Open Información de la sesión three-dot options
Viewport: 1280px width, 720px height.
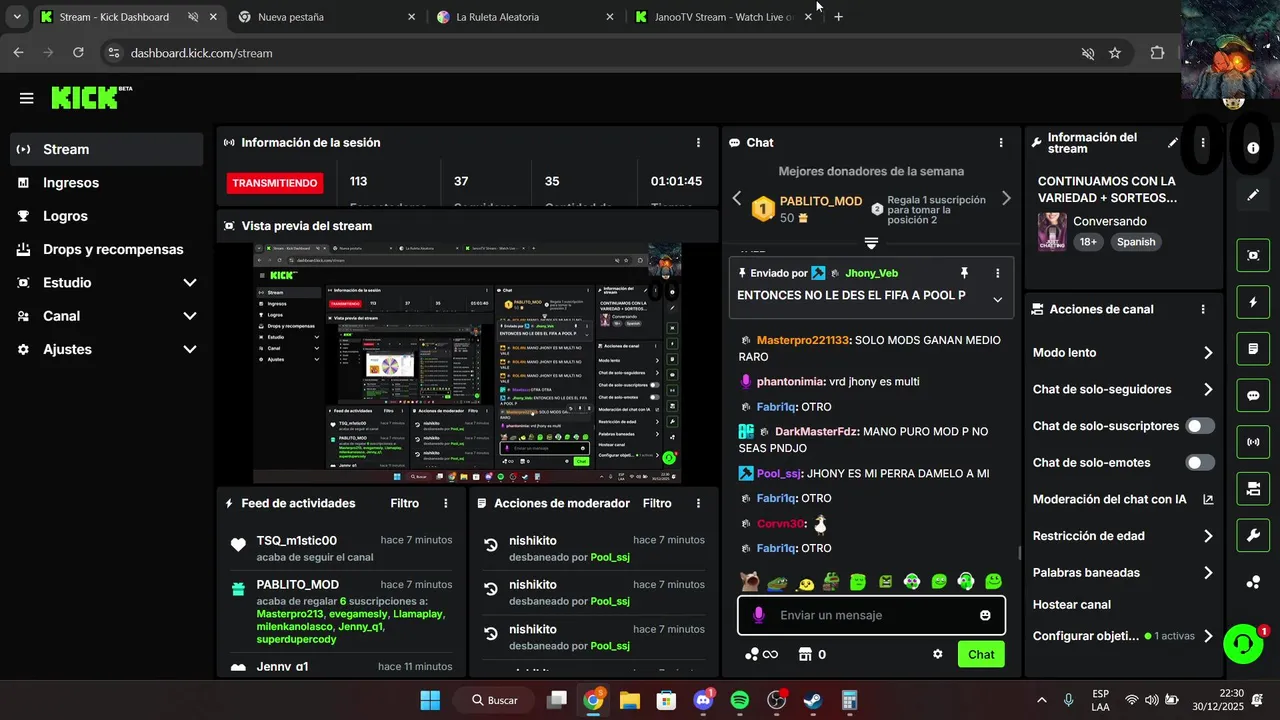698,143
